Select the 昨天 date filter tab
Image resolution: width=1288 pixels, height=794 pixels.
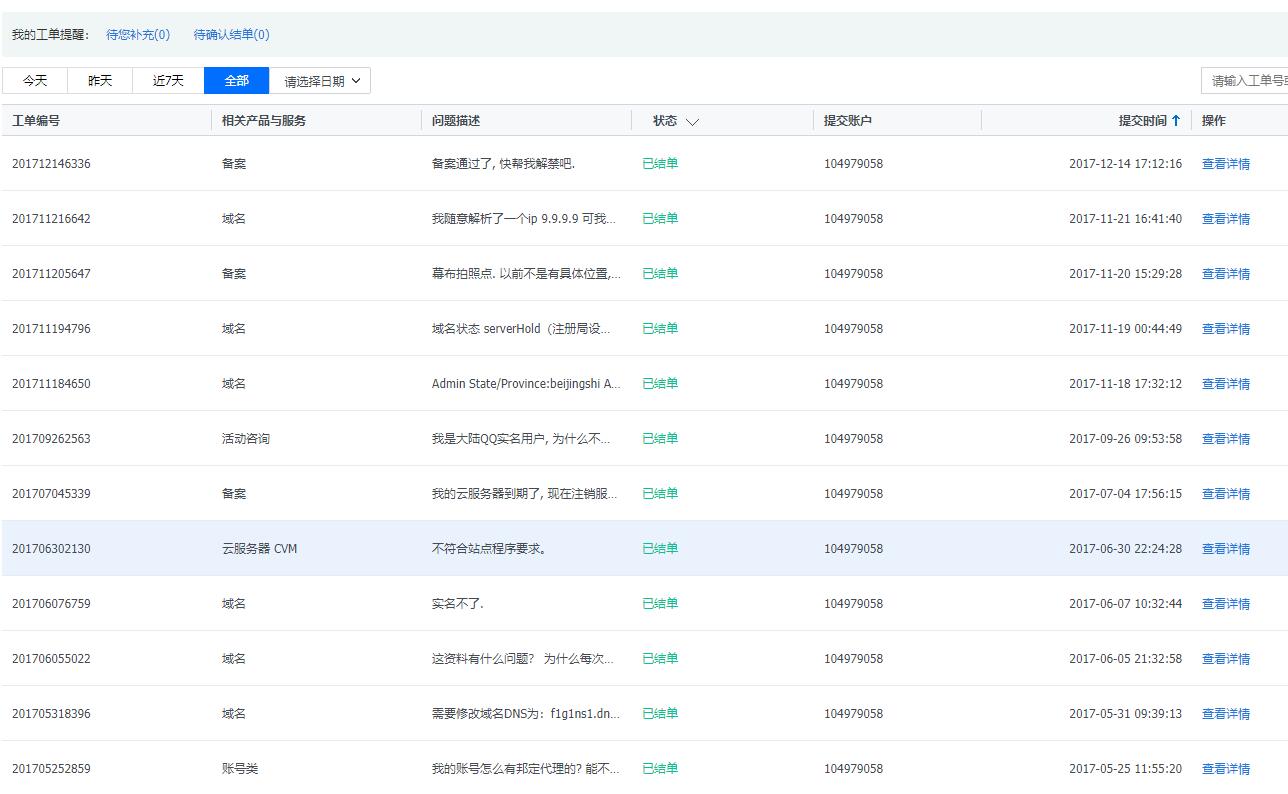pos(100,81)
